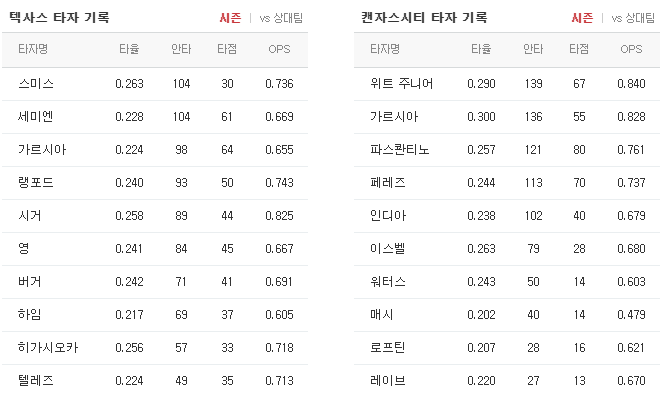The height and width of the screenshot is (412, 660).
Task: Open player 위트 주니어 entry
Action: (x=402, y=84)
